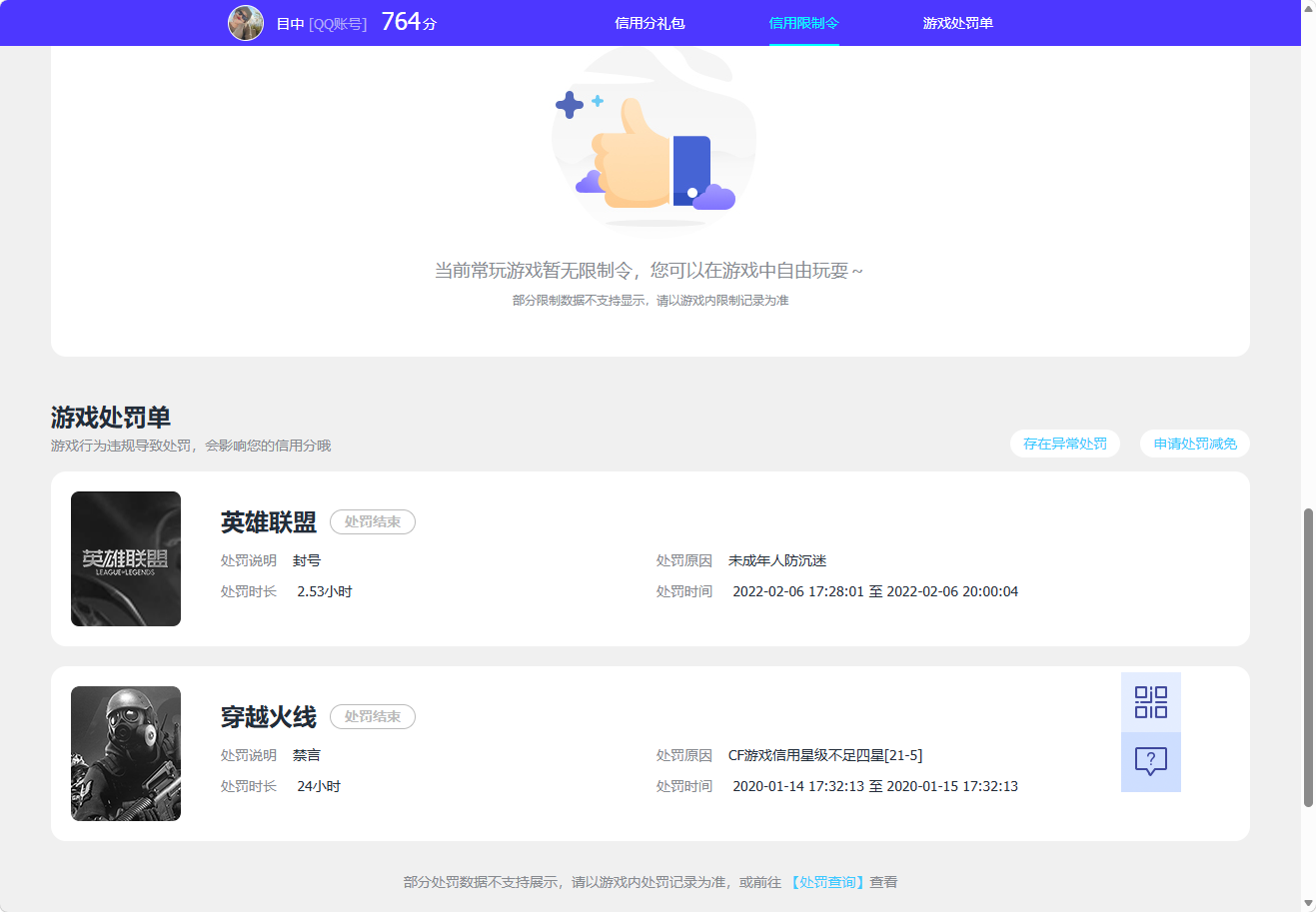Click the page's vertical scrollbar thumb

point(1308,657)
